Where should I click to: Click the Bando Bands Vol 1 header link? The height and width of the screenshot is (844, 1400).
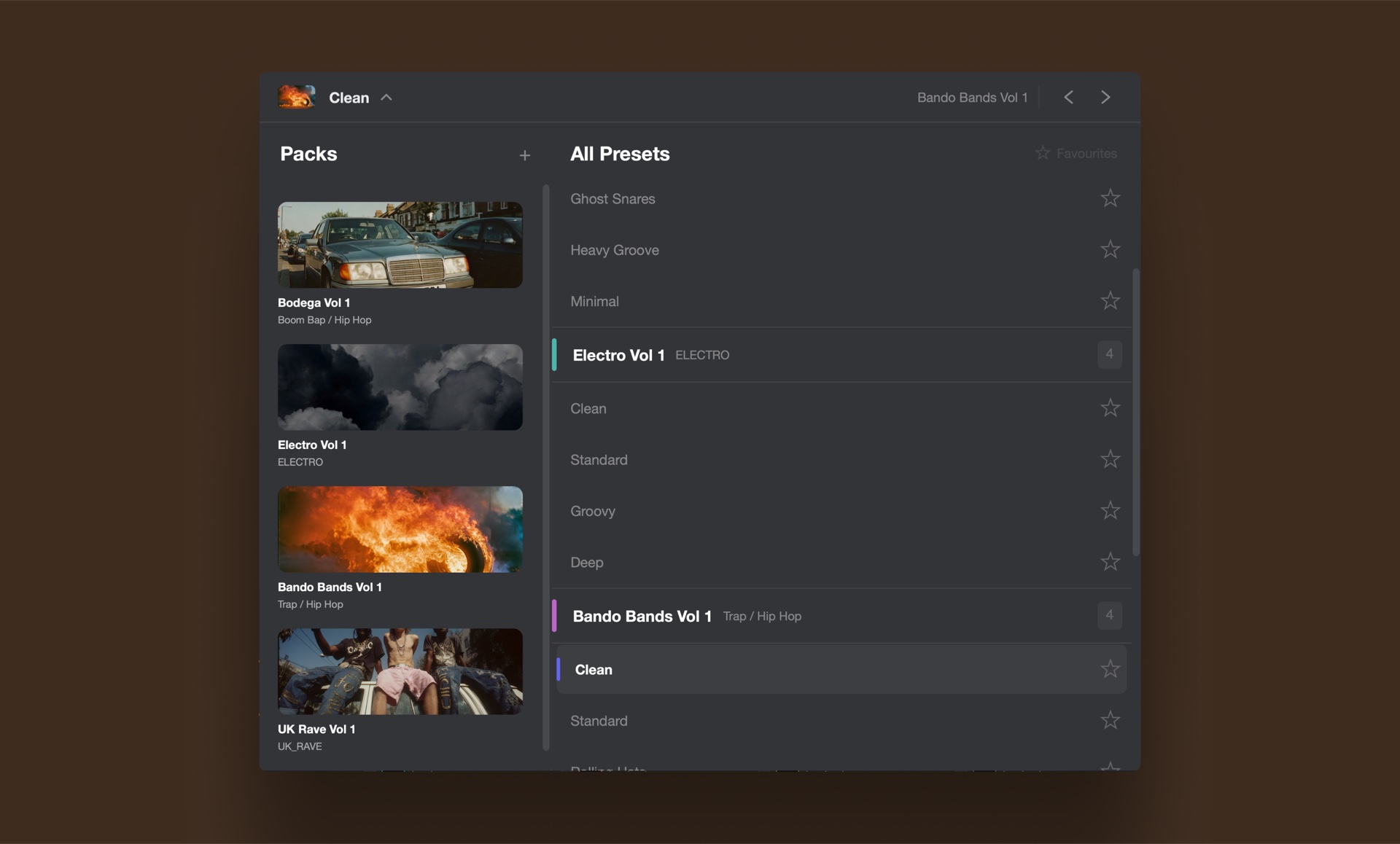click(972, 98)
